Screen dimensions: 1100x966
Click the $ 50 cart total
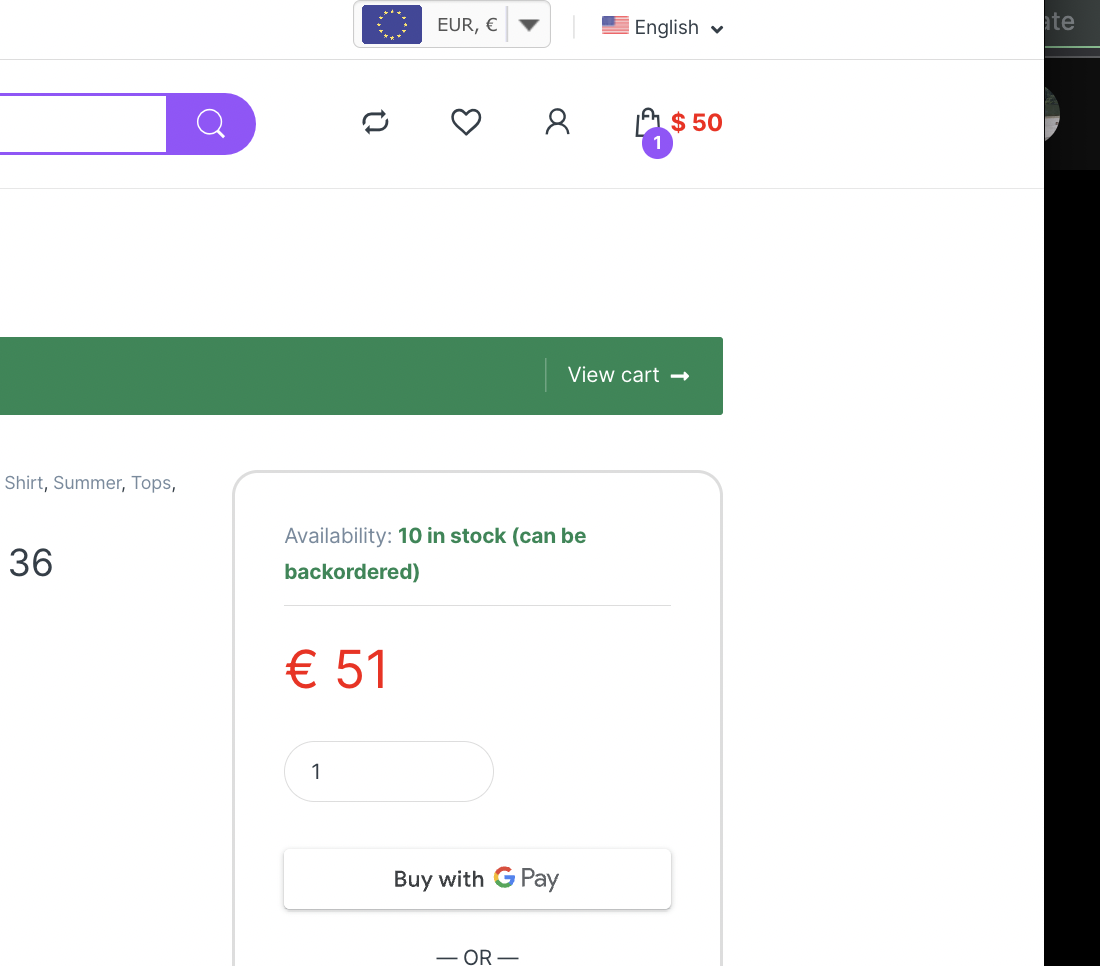coord(697,123)
